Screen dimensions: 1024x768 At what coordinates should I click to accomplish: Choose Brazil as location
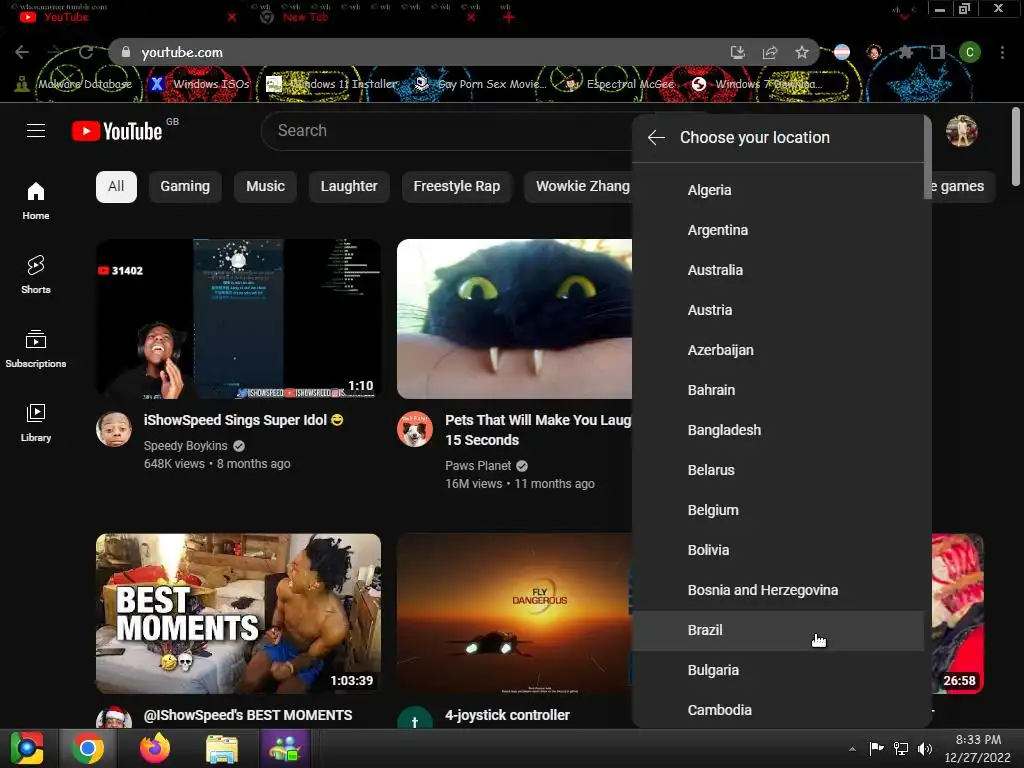pyautogui.click(x=778, y=630)
